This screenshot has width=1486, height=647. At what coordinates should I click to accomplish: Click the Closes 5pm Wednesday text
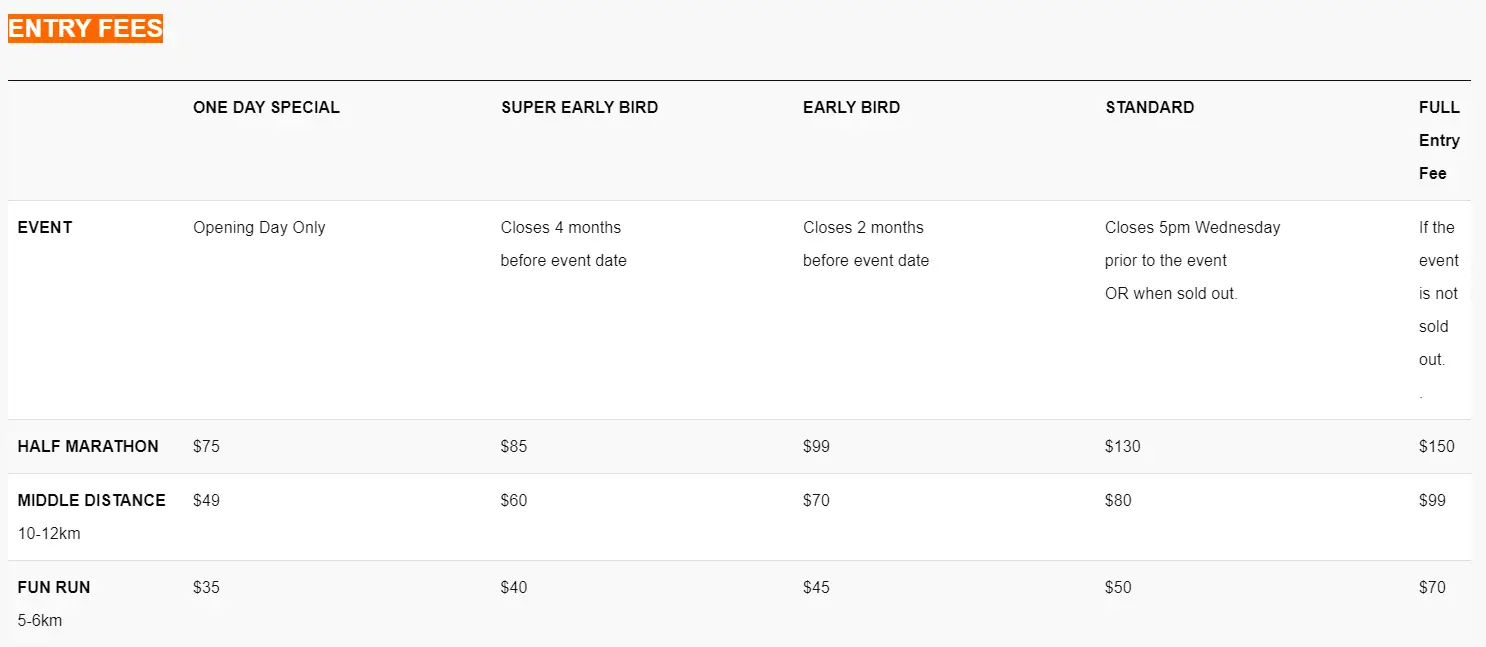[1192, 227]
